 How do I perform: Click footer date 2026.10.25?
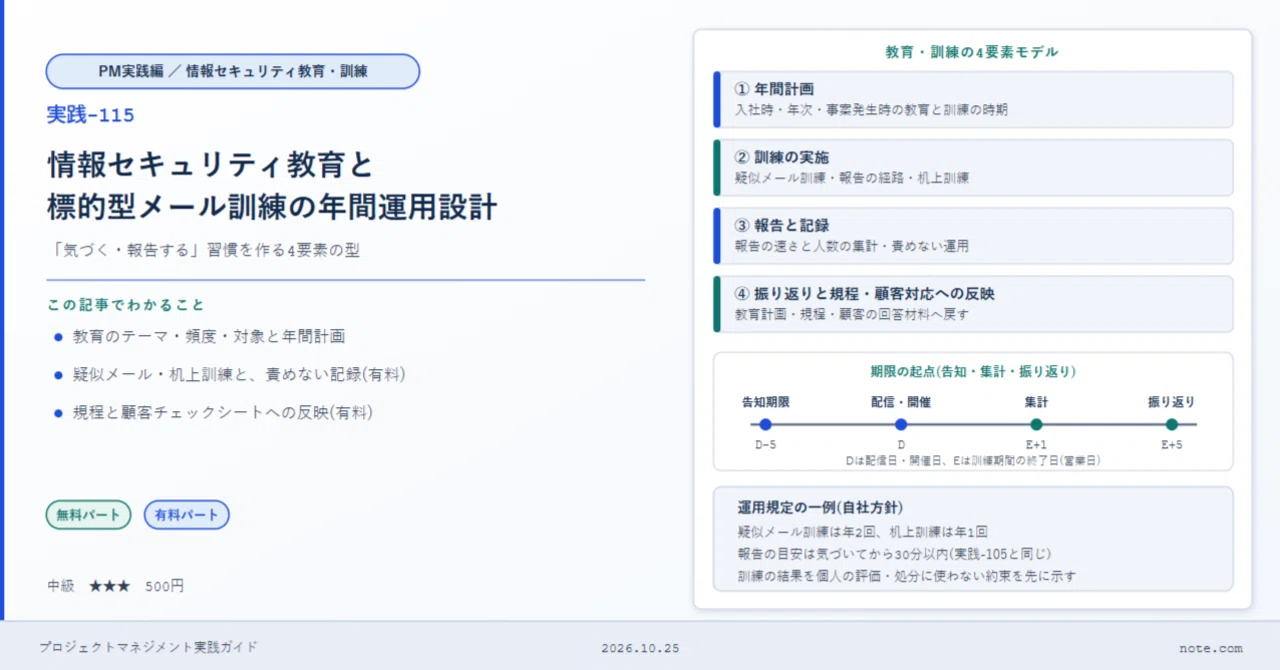click(640, 648)
